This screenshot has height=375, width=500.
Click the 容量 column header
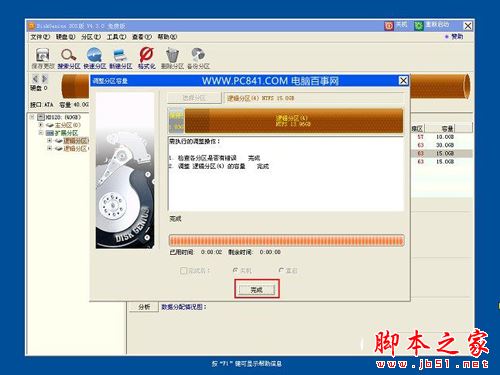[447, 128]
